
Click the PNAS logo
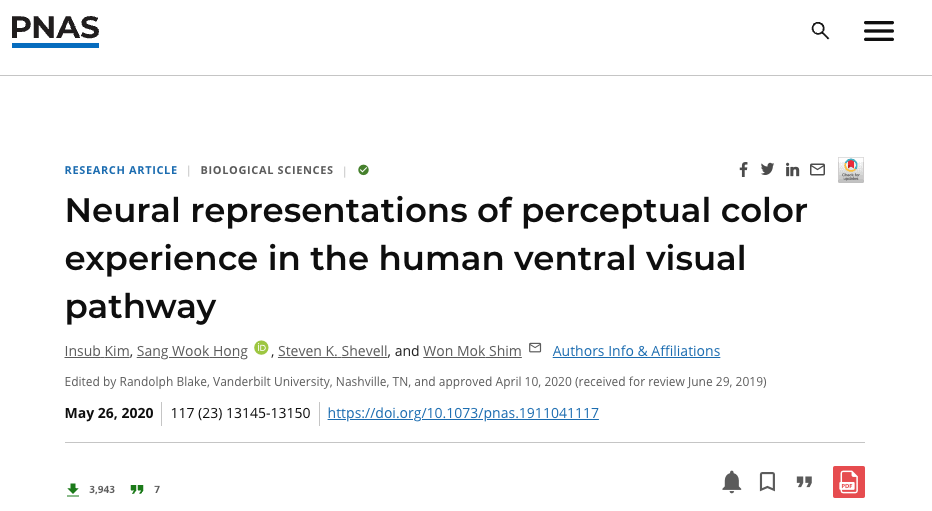click(x=55, y=31)
